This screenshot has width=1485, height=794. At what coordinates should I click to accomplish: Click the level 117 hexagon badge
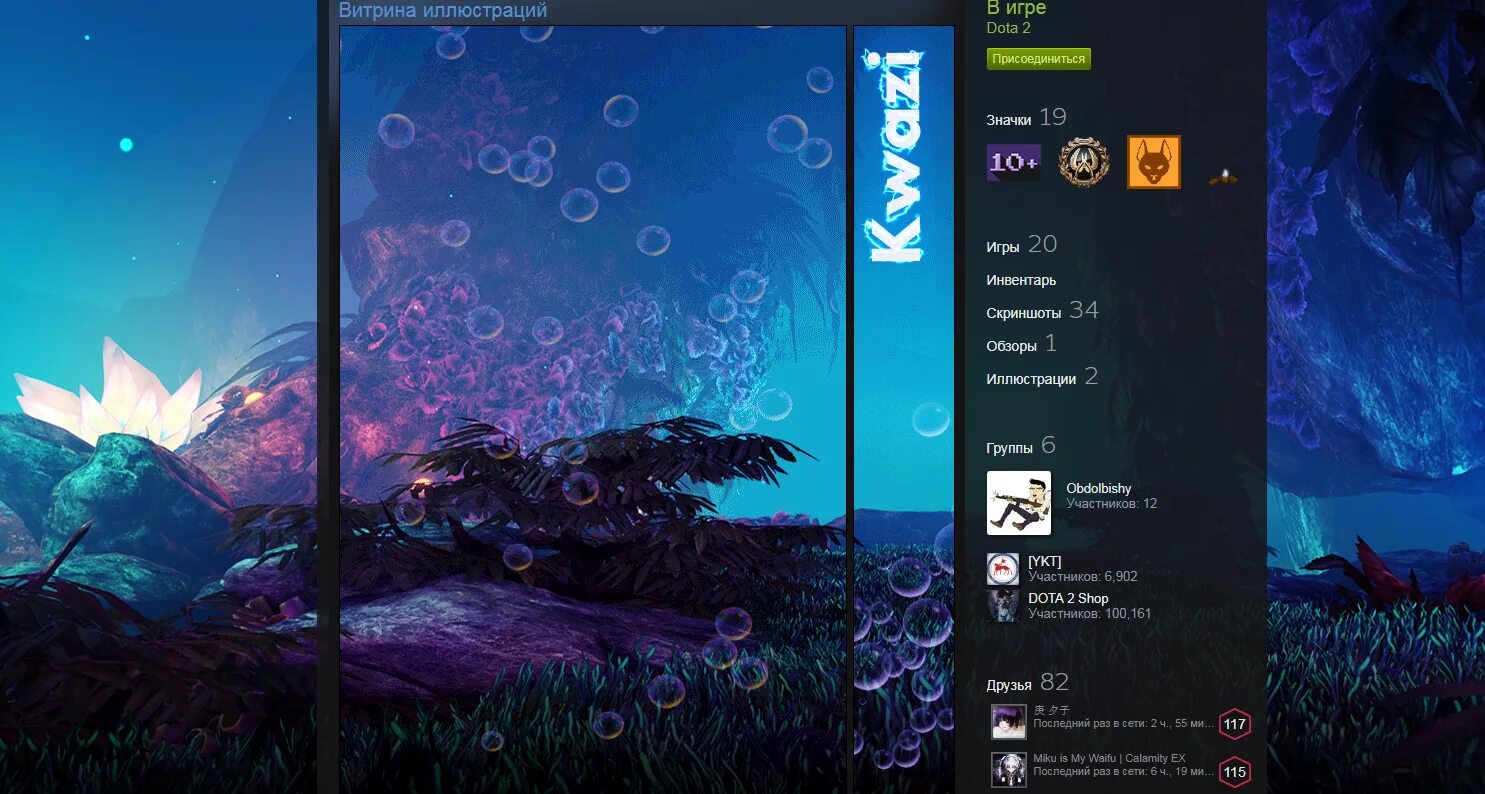point(1235,724)
